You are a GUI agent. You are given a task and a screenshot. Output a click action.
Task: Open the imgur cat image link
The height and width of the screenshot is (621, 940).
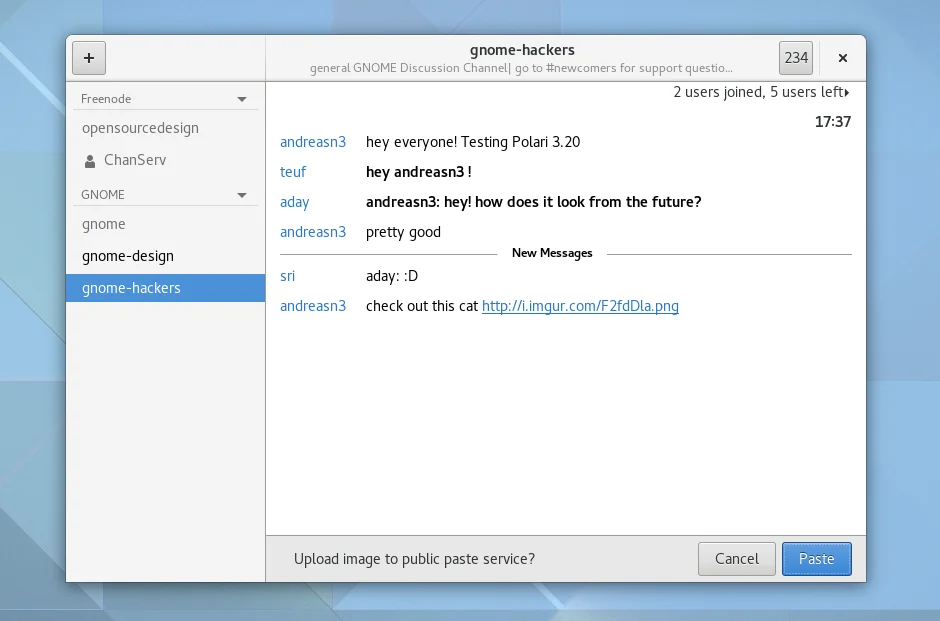pos(580,306)
